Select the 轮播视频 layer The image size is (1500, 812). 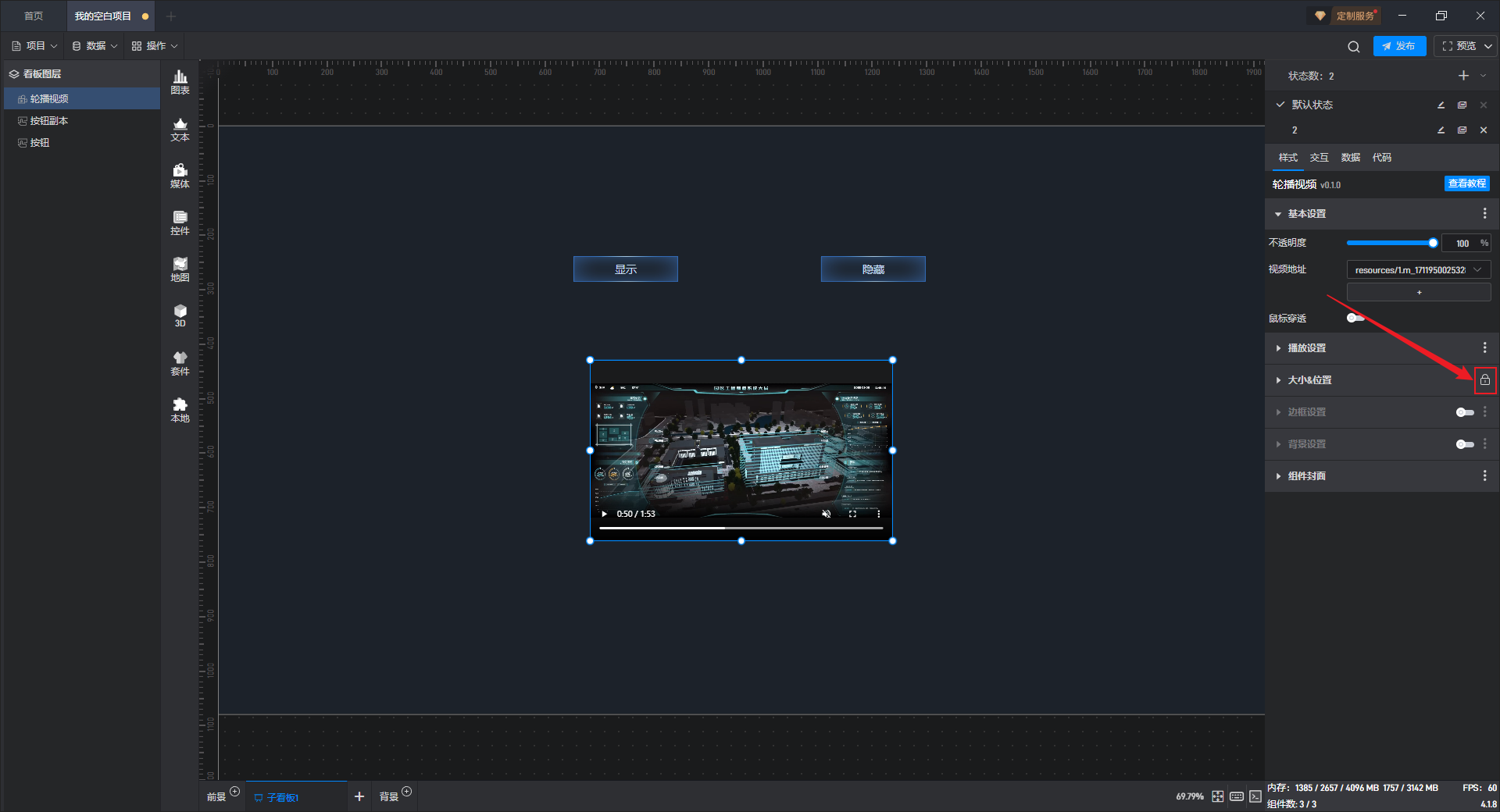[x=82, y=98]
